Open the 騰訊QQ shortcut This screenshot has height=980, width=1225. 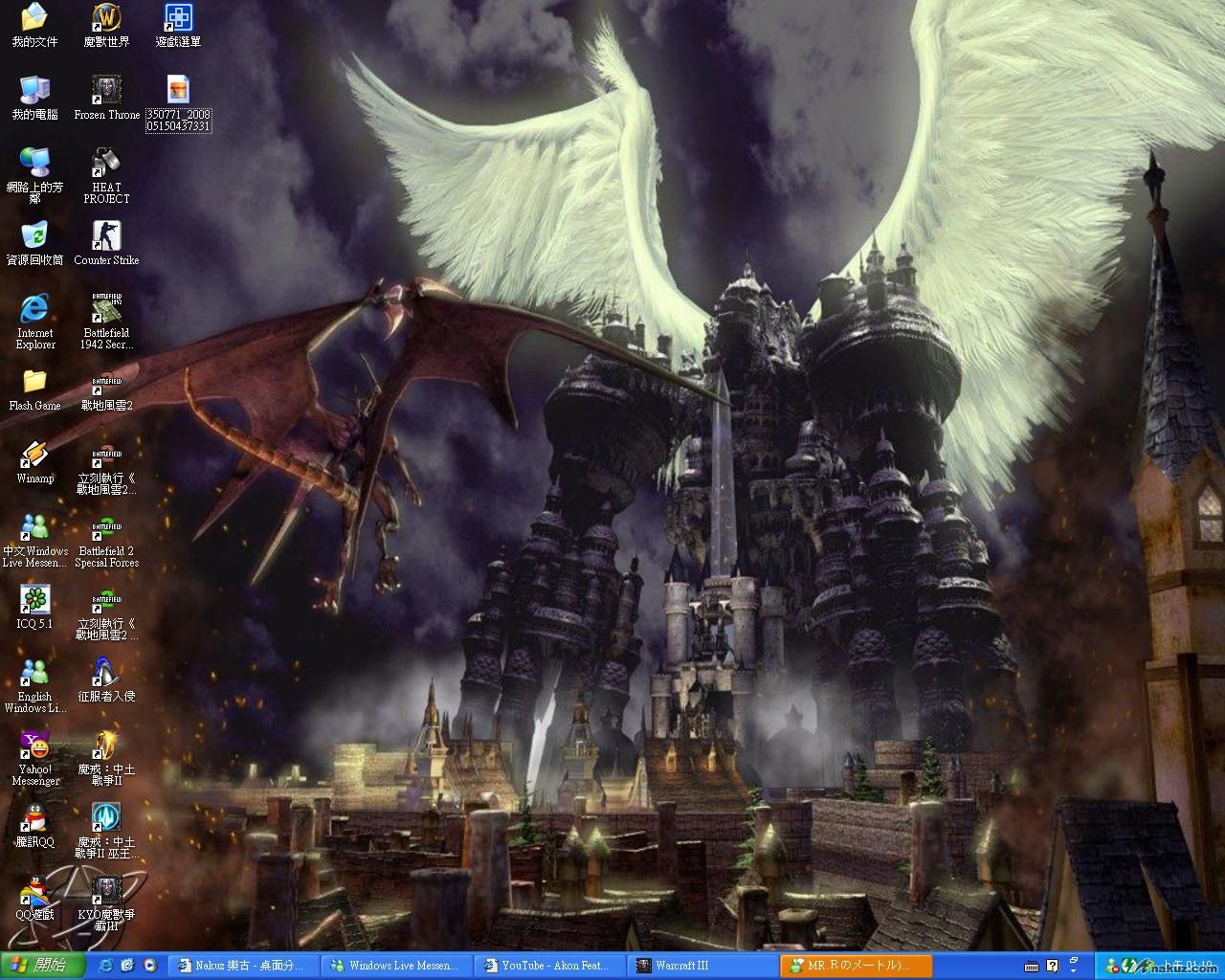click(x=34, y=826)
